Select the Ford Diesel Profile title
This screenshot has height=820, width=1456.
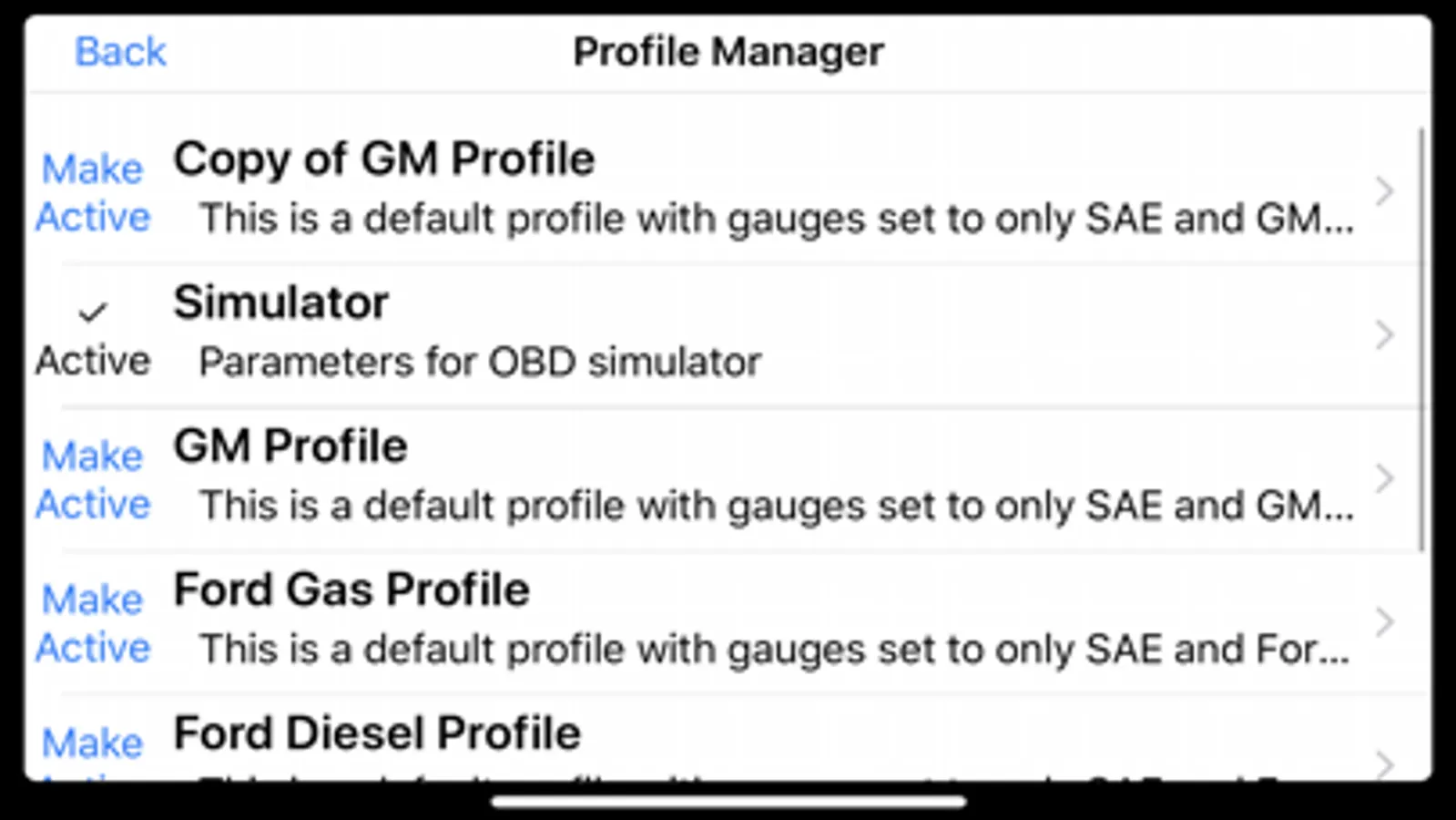click(377, 733)
